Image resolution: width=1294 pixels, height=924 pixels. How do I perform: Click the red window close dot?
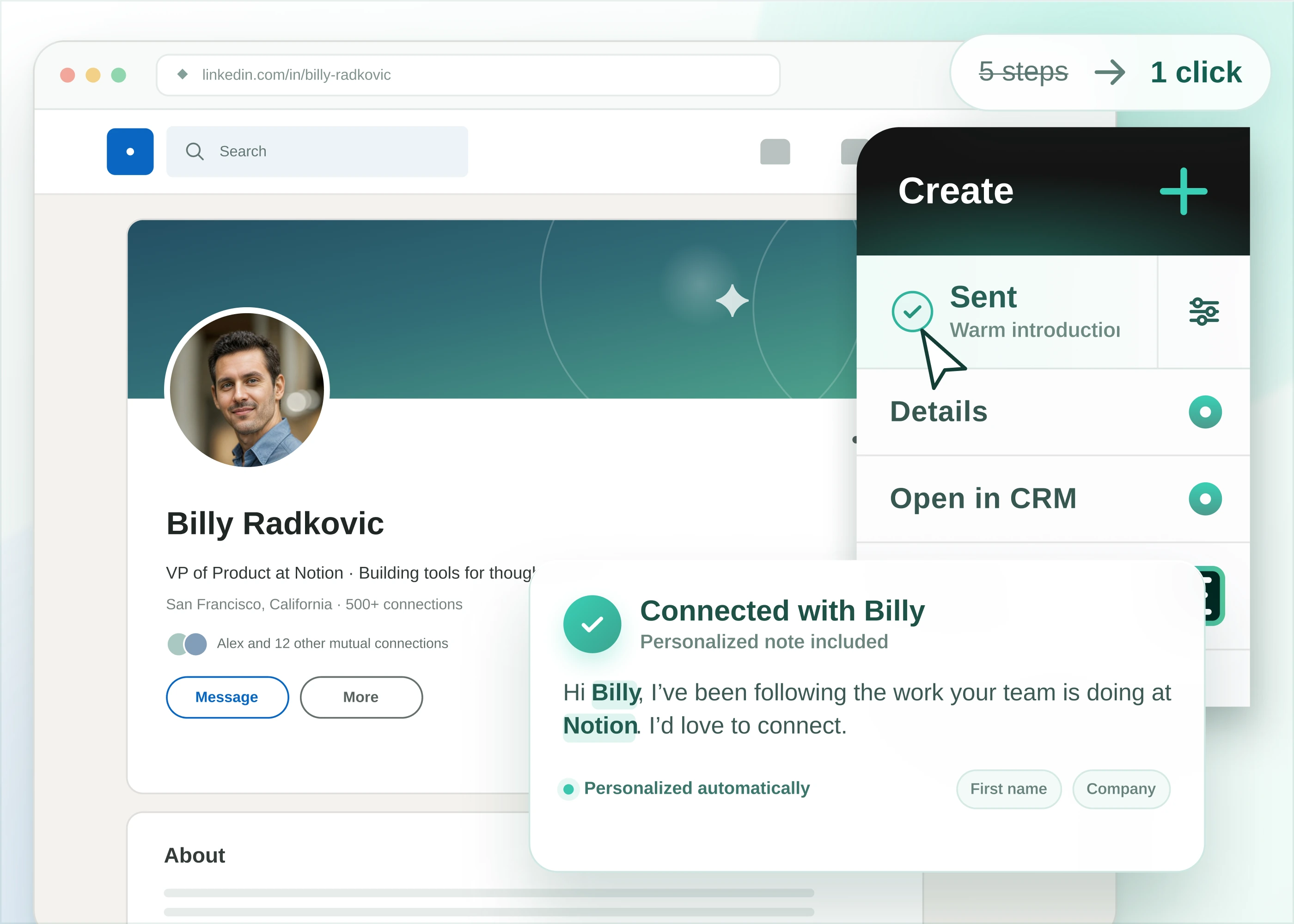point(68,75)
